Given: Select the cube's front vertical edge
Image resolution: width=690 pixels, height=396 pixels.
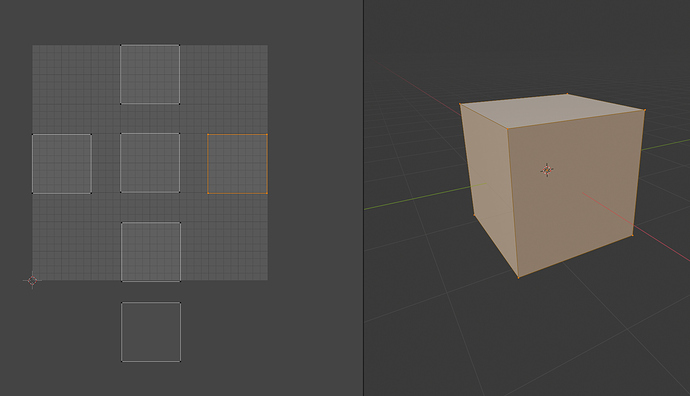Looking at the screenshot, I should (513, 203).
